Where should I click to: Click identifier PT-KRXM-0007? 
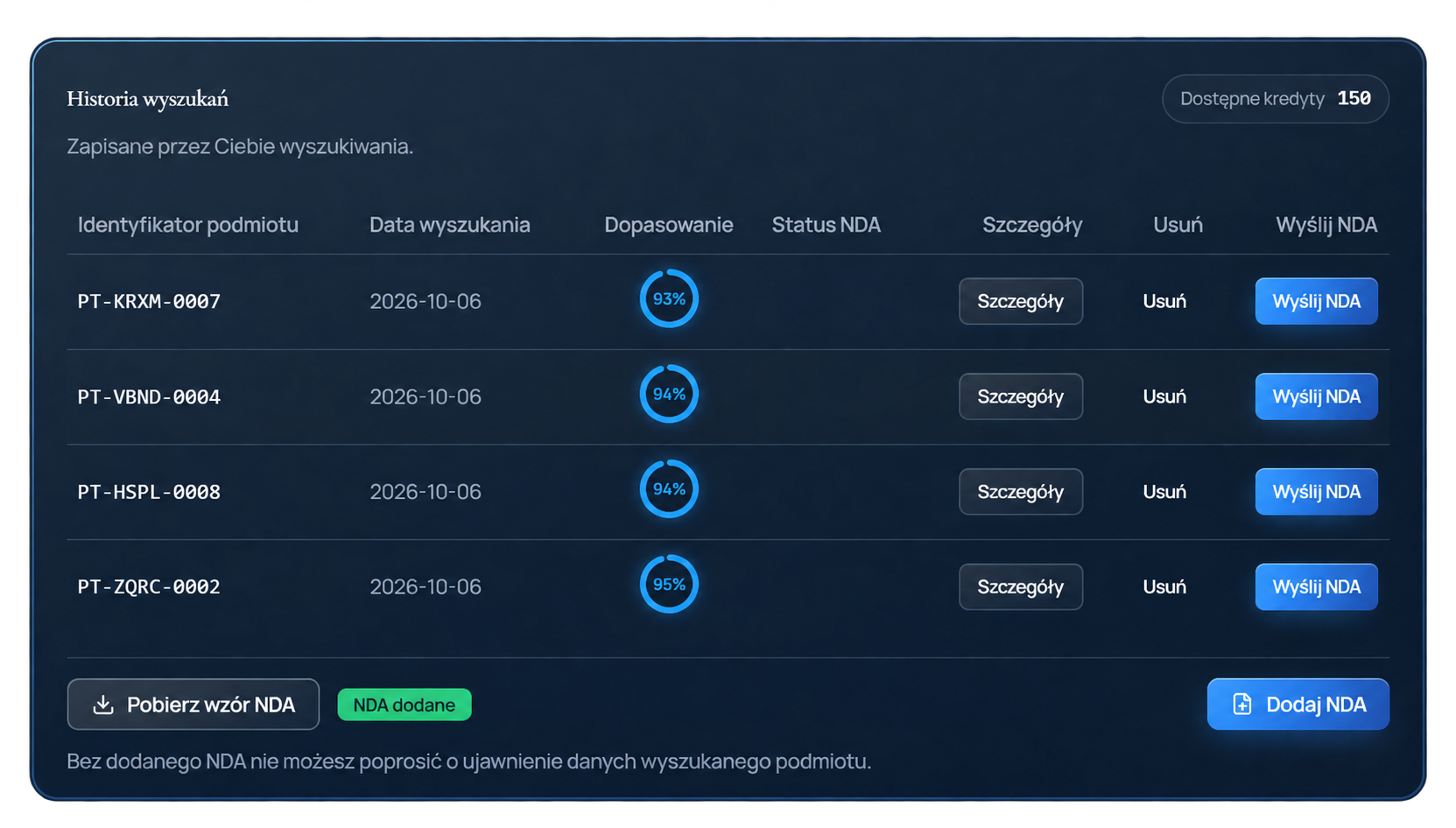[149, 301]
